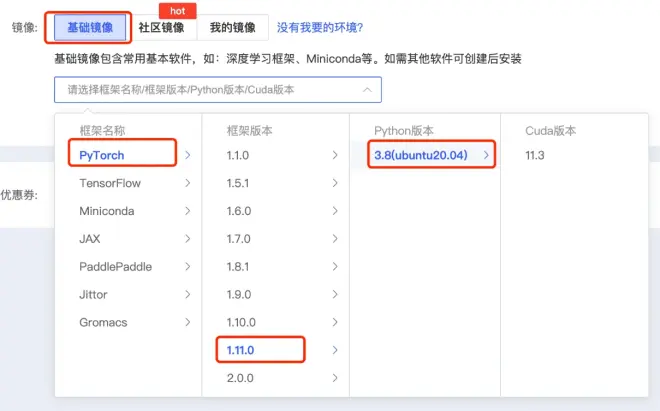Screen dimensions: 660x411
Task: Choose PaddlePaddle in the framework list
Action: [x=115, y=267]
